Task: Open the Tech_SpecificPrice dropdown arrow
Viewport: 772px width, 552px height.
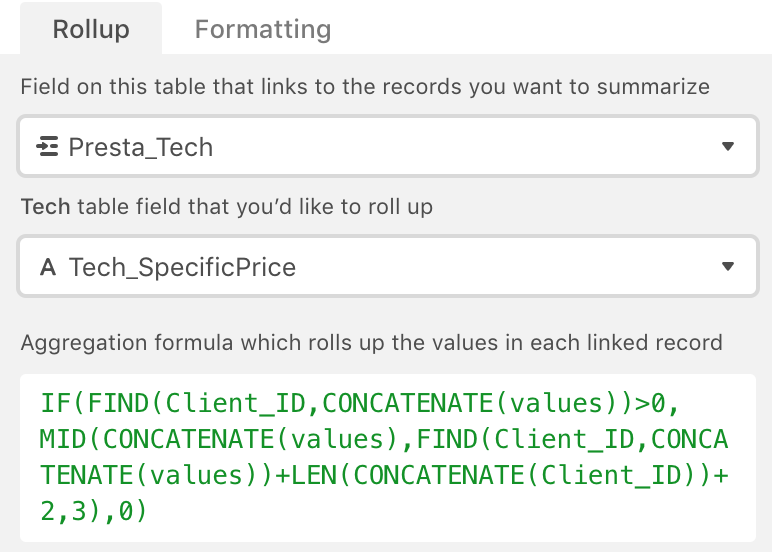Action: coord(728,266)
